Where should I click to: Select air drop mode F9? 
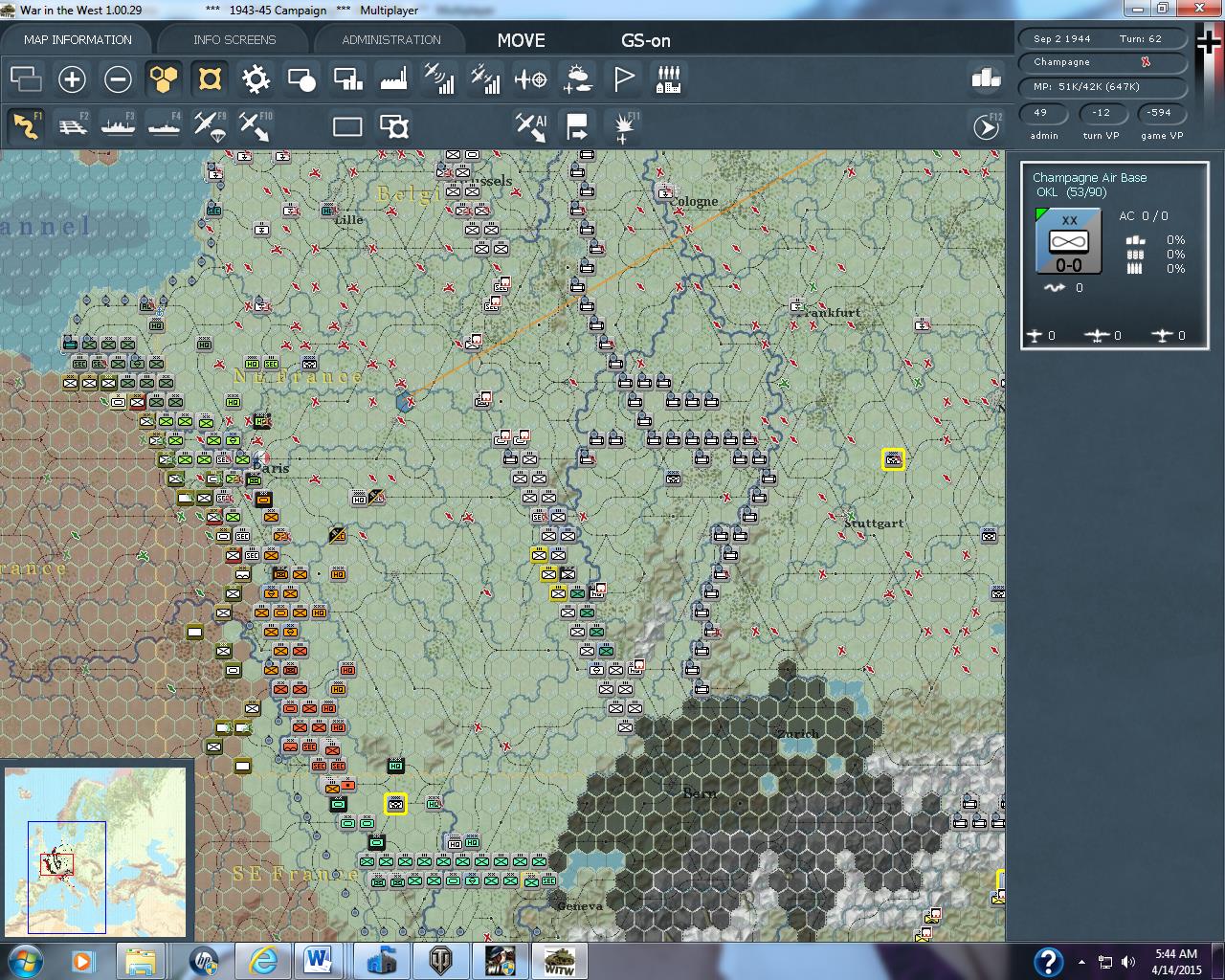(x=210, y=126)
